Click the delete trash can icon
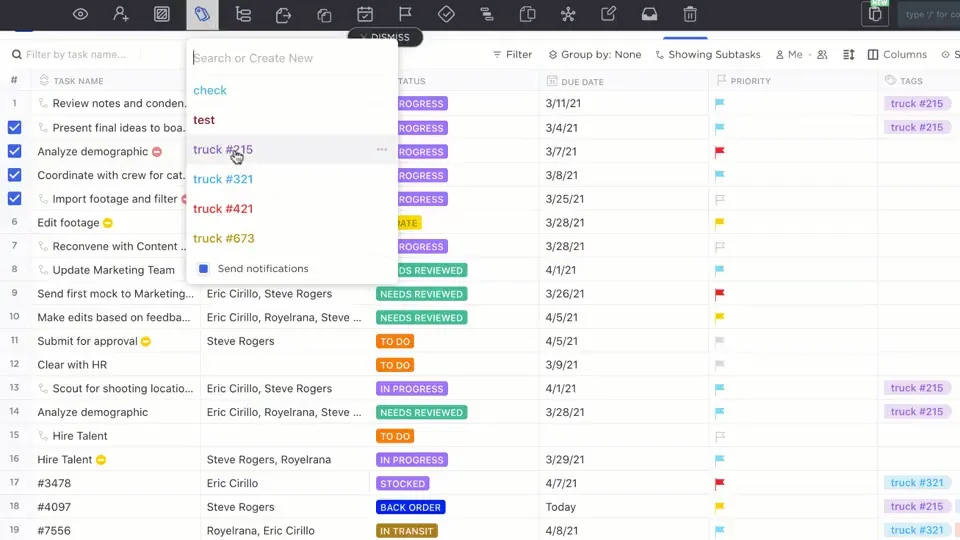960x540 pixels. [690, 14]
